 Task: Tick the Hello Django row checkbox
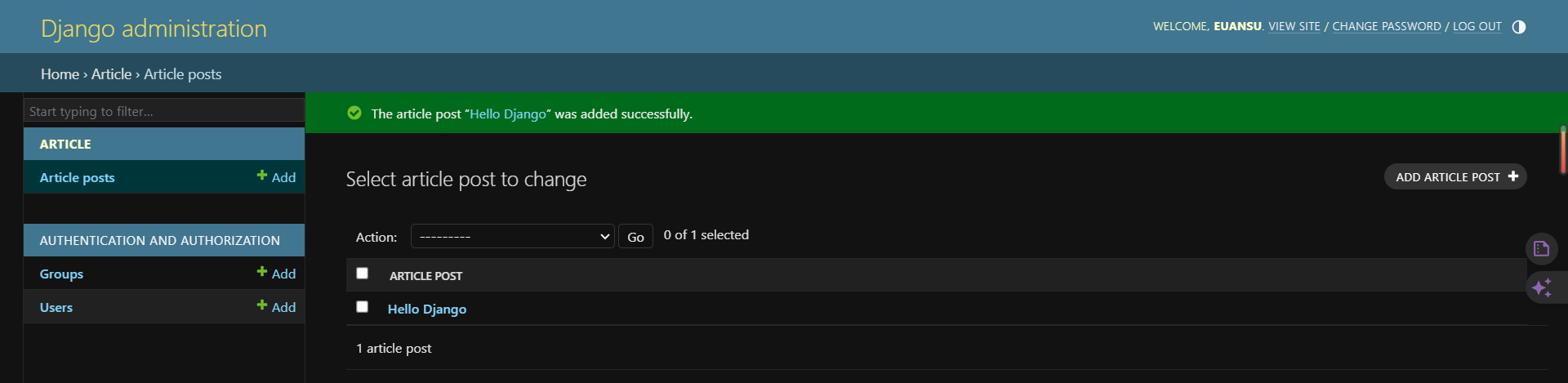(x=363, y=307)
